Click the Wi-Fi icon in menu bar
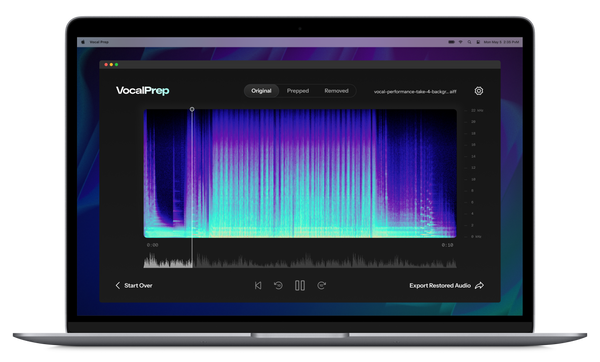Image resolution: width=600 pixels, height=362 pixels. pos(461,42)
